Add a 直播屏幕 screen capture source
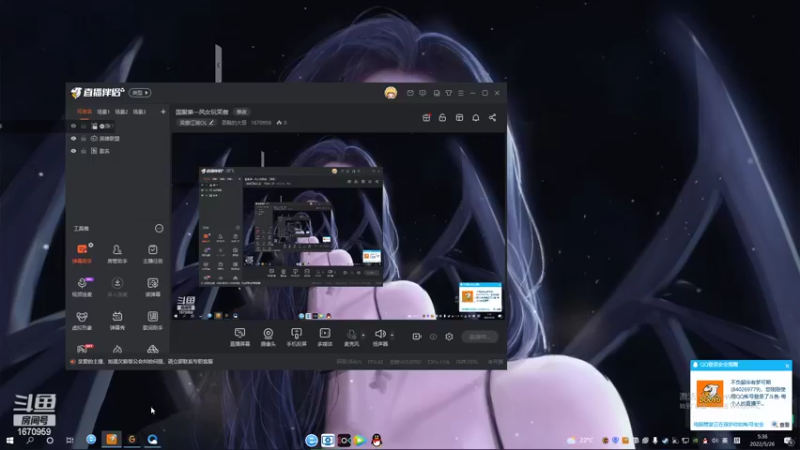 point(240,337)
